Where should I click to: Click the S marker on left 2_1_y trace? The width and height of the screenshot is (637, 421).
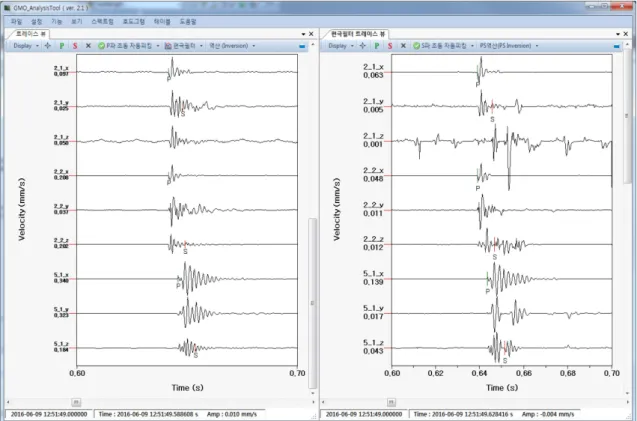(183, 114)
